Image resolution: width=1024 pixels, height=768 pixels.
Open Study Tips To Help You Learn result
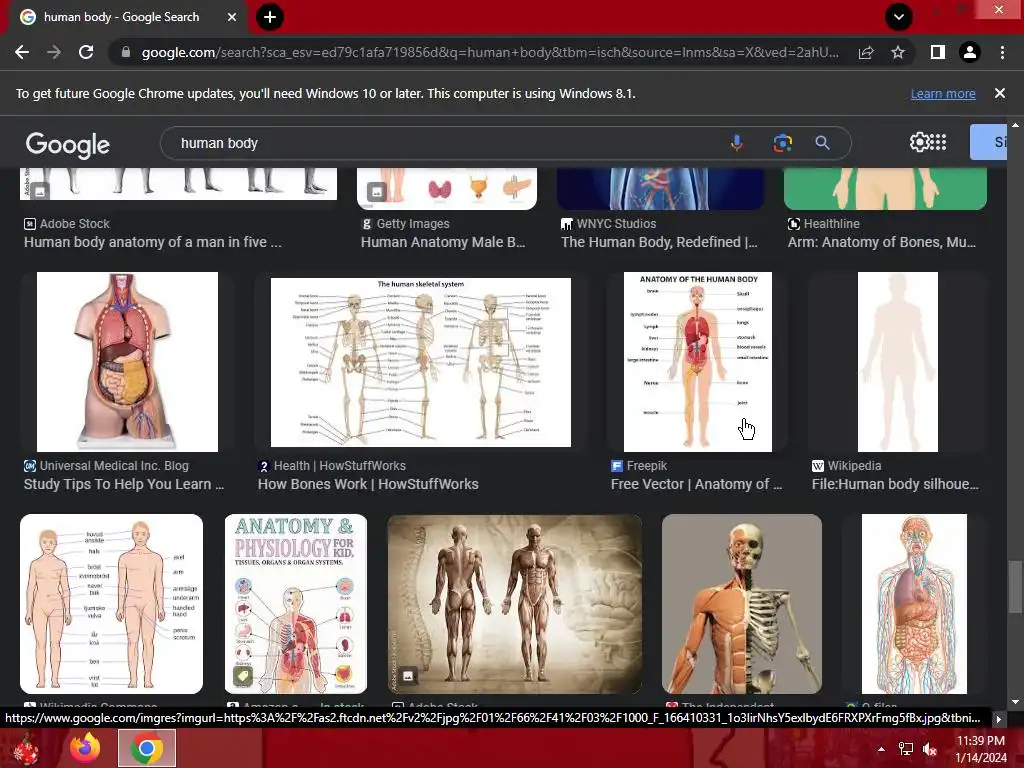pos(124,485)
